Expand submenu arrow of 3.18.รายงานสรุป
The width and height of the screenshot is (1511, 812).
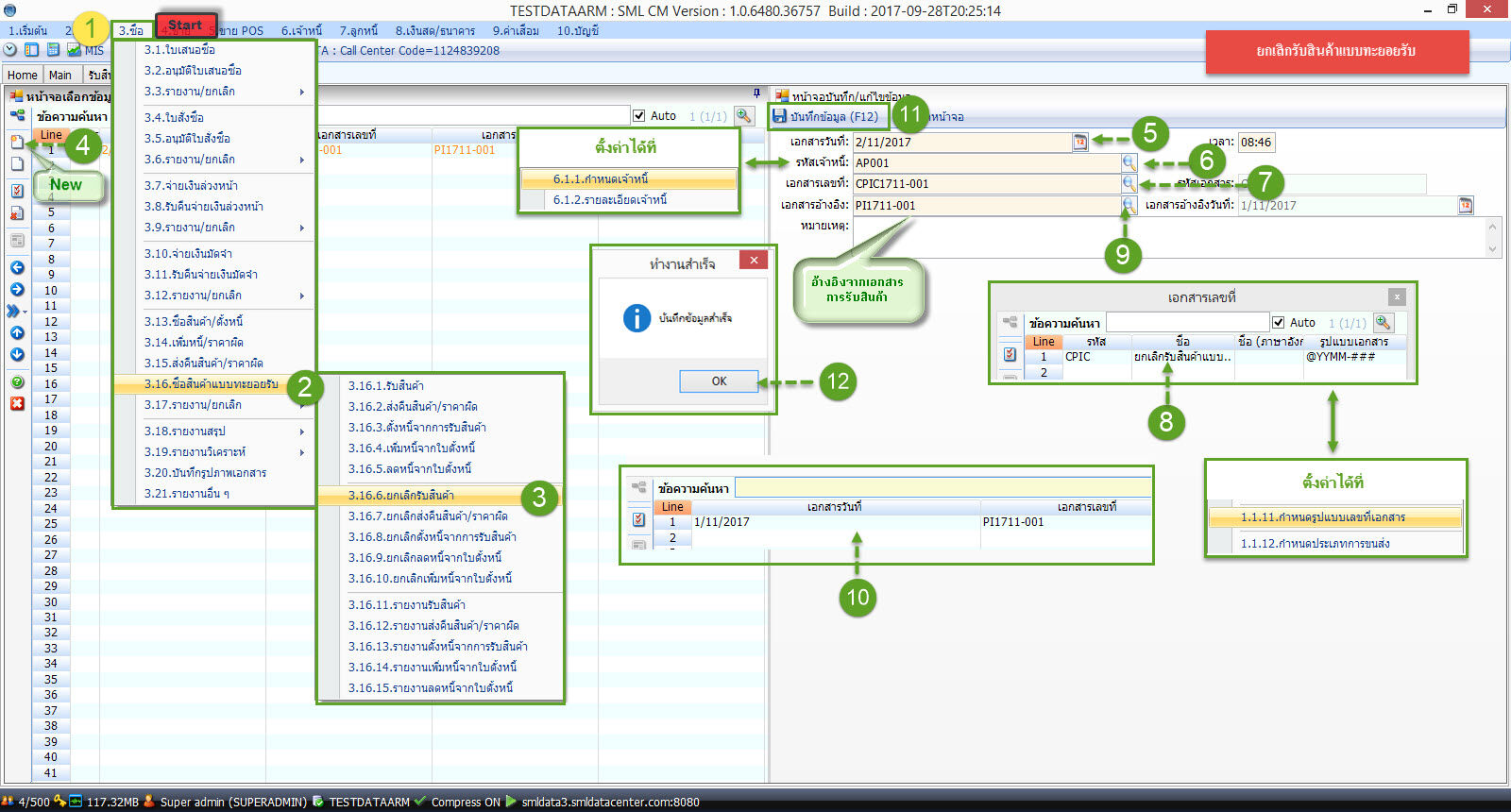(x=302, y=431)
